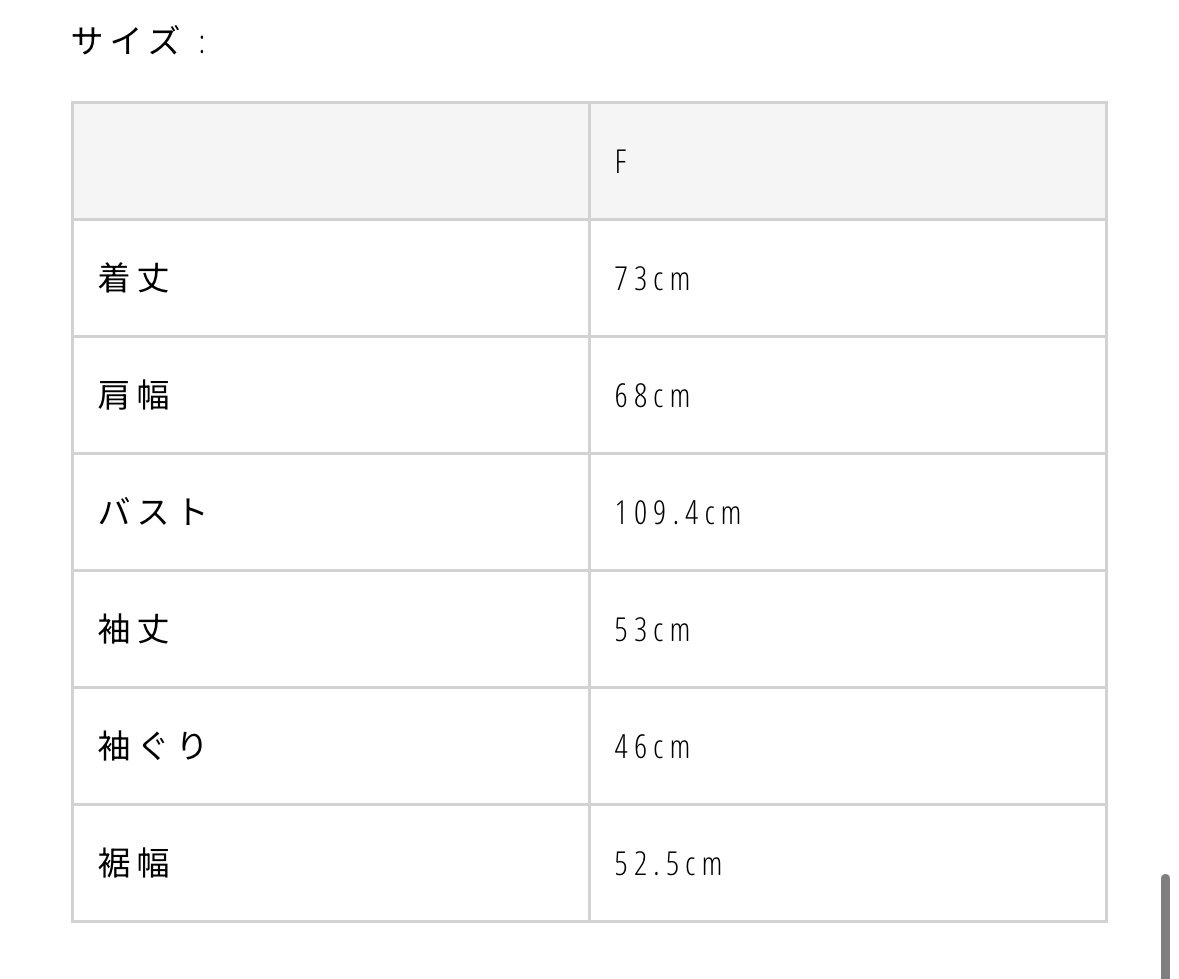Select the F size column header

tap(620, 162)
